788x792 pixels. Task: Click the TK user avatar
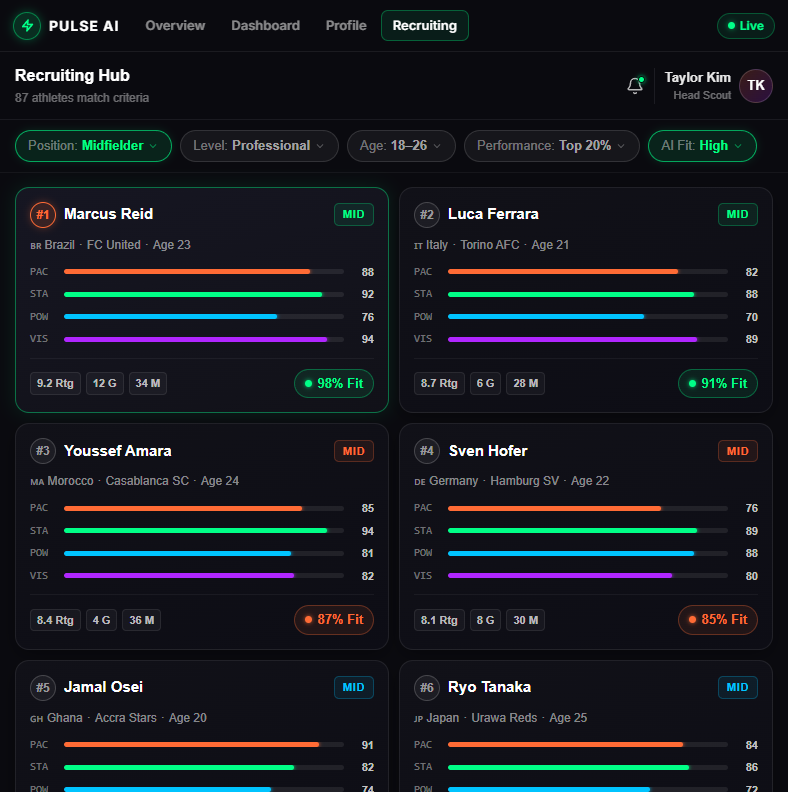(756, 86)
